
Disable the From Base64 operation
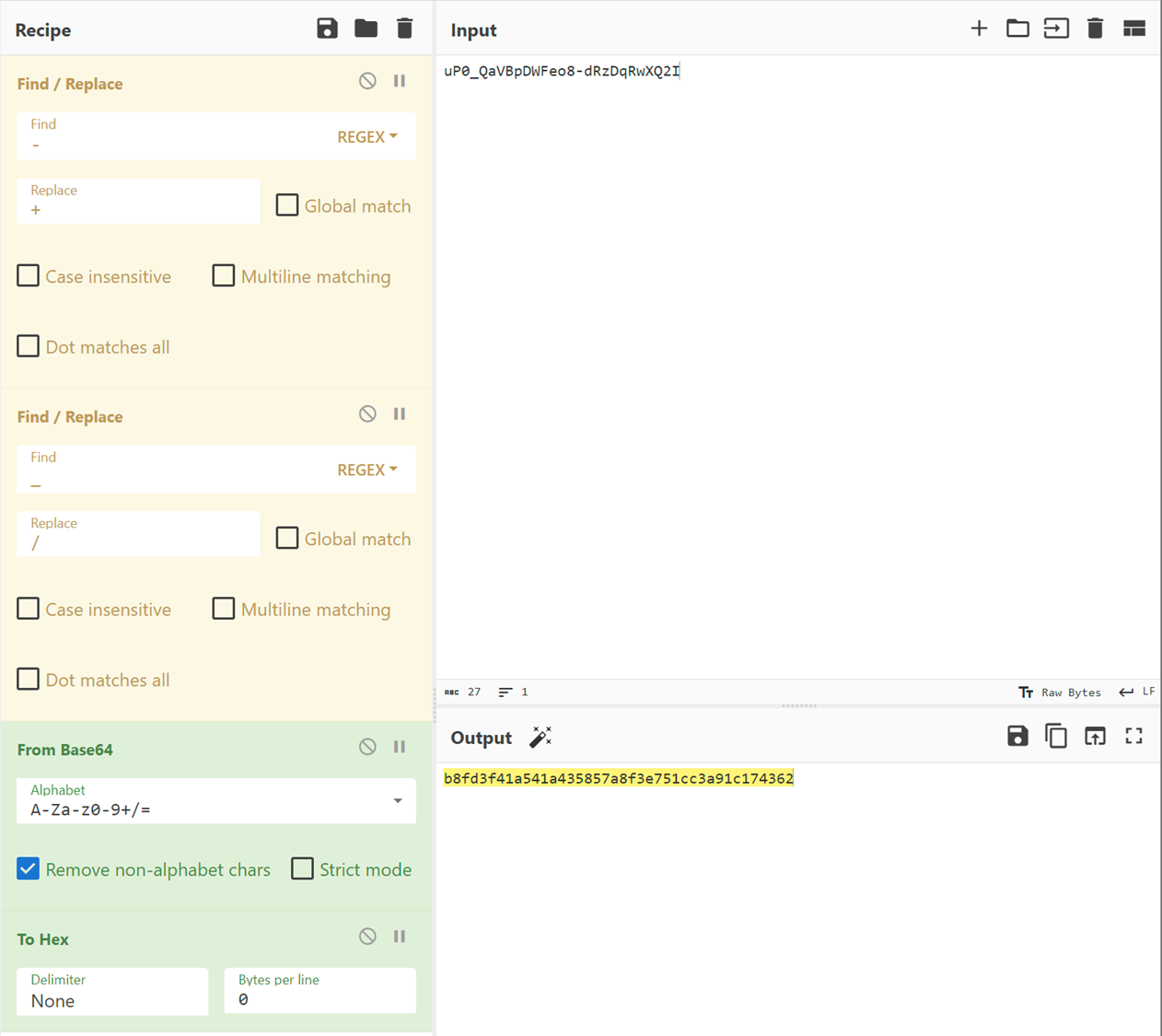click(x=367, y=747)
